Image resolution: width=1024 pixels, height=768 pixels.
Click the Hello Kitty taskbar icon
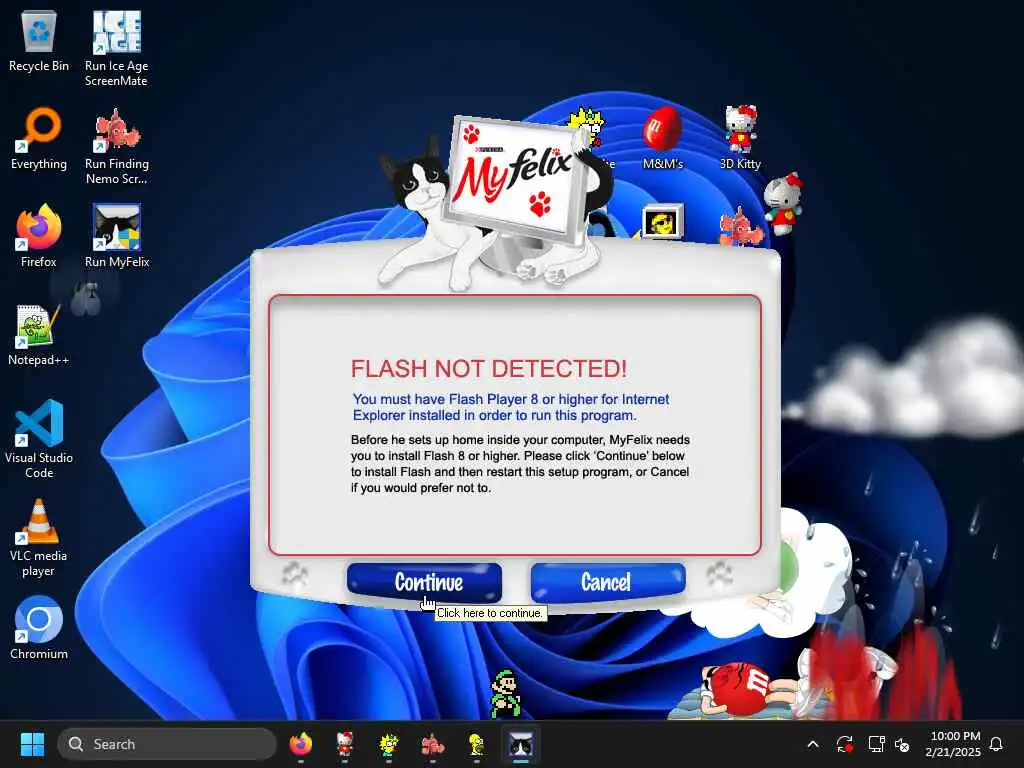pos(345,744)
